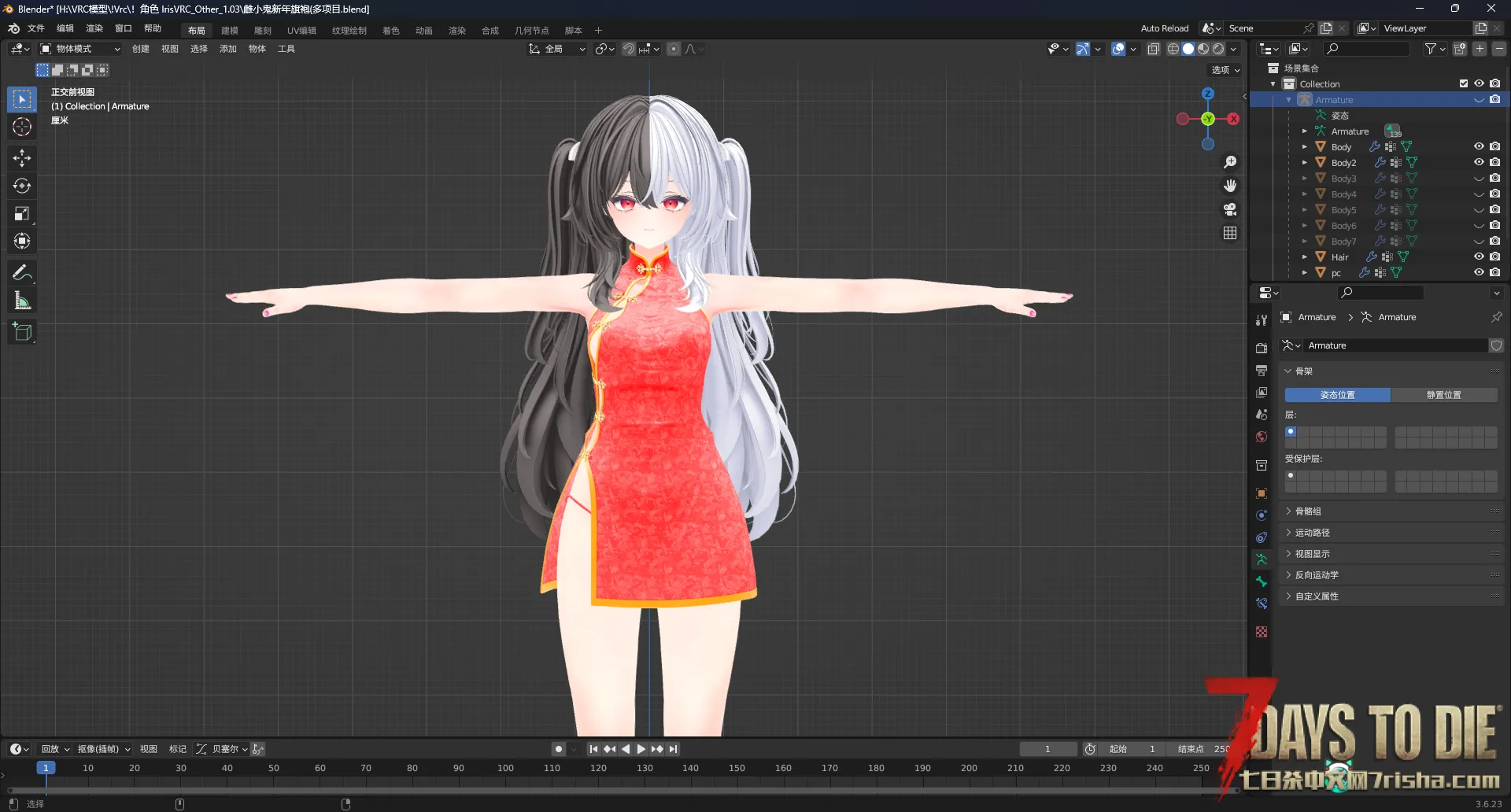Select the Scale tool
The height and width of the screenshot is (812, 1511).
22,213
